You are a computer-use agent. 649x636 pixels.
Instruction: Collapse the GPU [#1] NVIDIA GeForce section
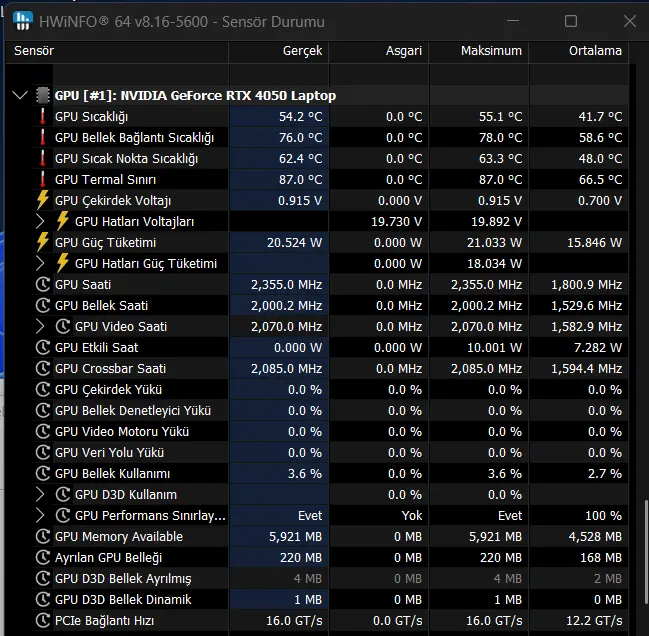(20, 95)
